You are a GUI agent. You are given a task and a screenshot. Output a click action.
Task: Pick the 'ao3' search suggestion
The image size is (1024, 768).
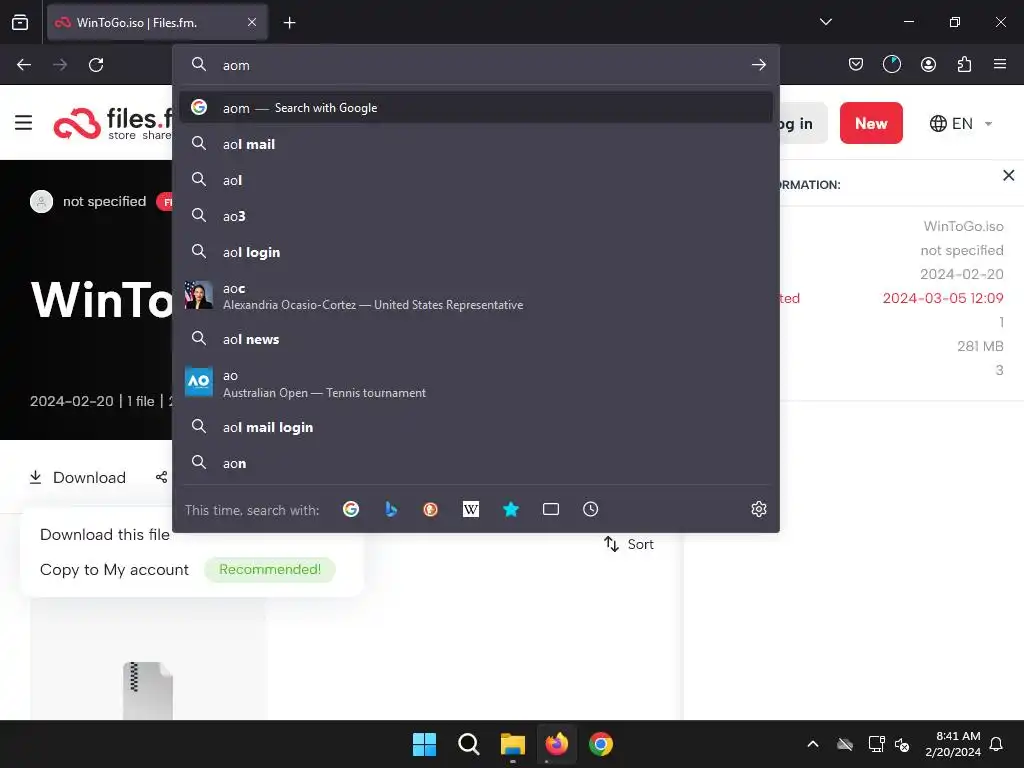476,216
